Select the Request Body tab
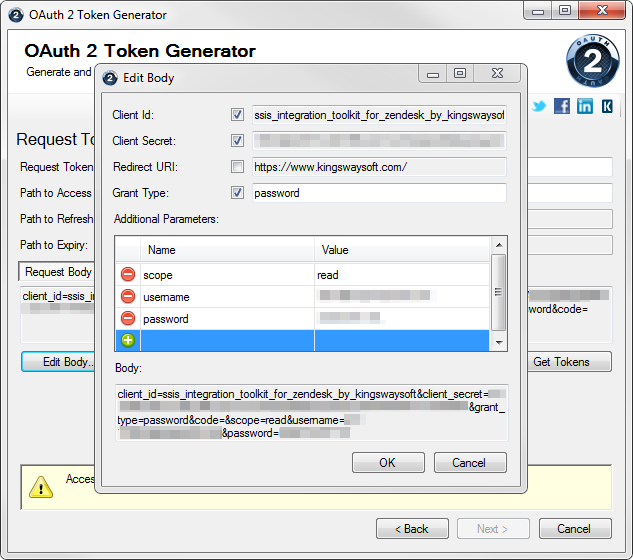633x560 pixels. coord(57,272)
